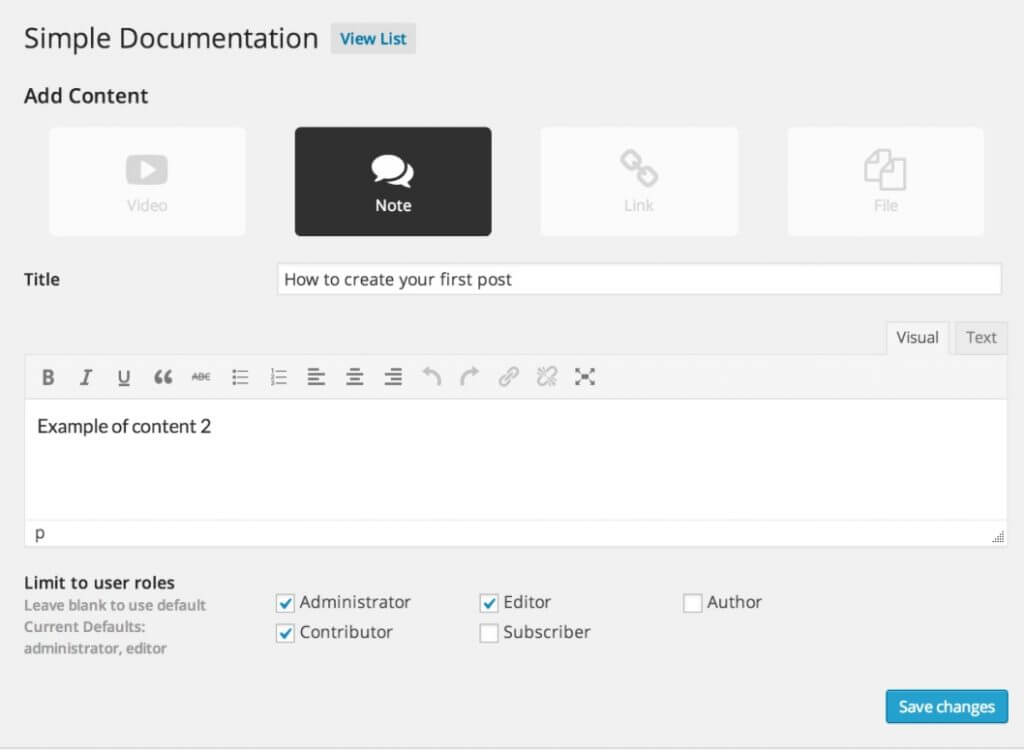This screenshot has height=753, width=1024.
Task: Click the 'Add Content' heading
Action: coord(86,96)
